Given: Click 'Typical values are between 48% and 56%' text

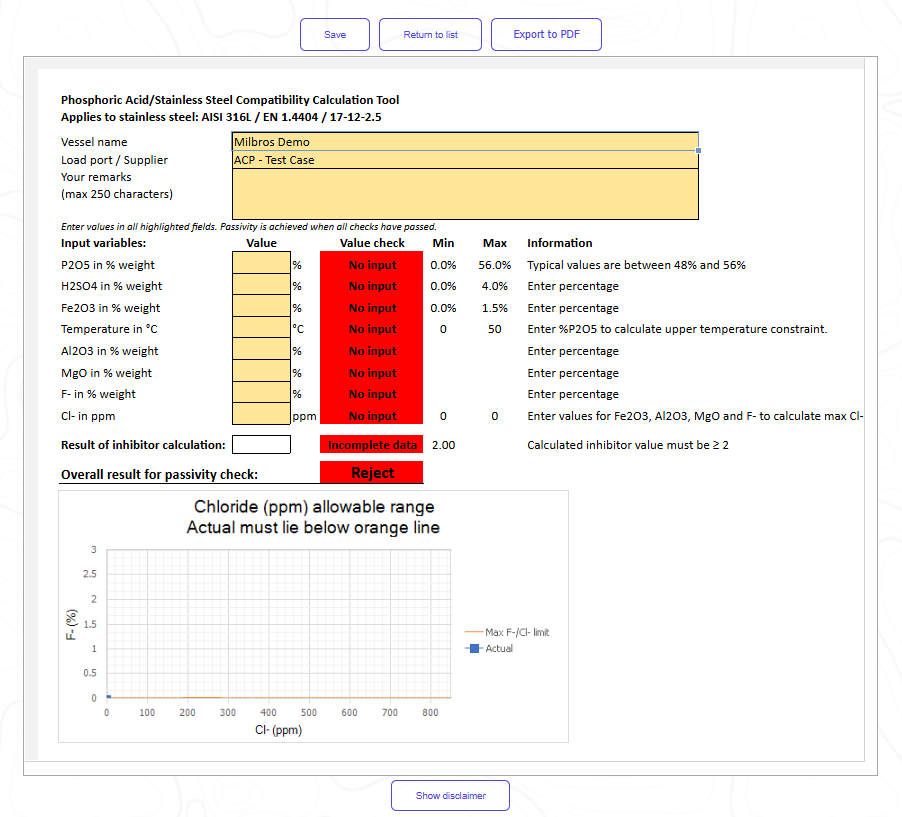Looking at the screenshot, I should [x=636, y=265].
